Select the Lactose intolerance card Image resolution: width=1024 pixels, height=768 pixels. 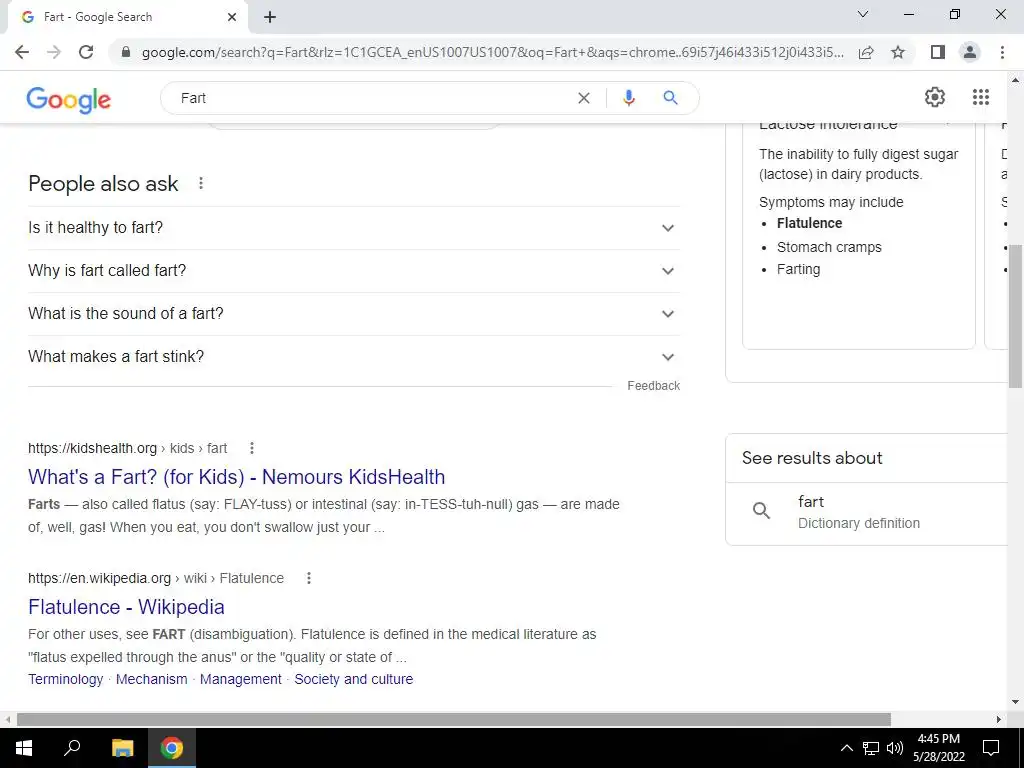tap(859, 236)
